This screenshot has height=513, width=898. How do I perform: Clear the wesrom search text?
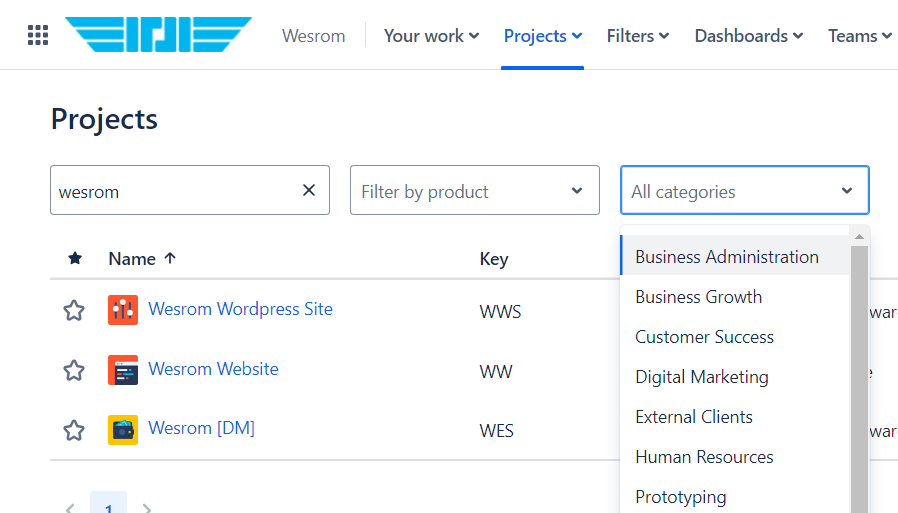(309, 190)
